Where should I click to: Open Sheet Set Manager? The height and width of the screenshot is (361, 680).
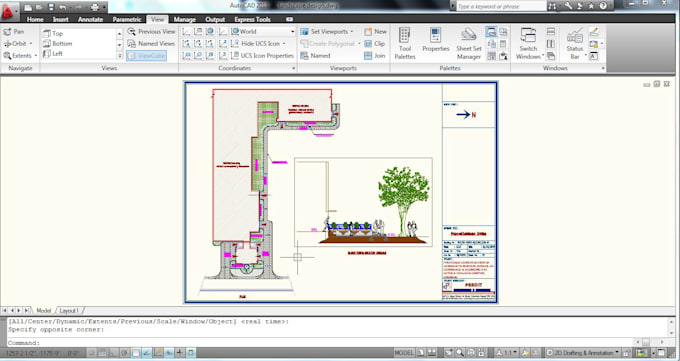click(468, 43)
